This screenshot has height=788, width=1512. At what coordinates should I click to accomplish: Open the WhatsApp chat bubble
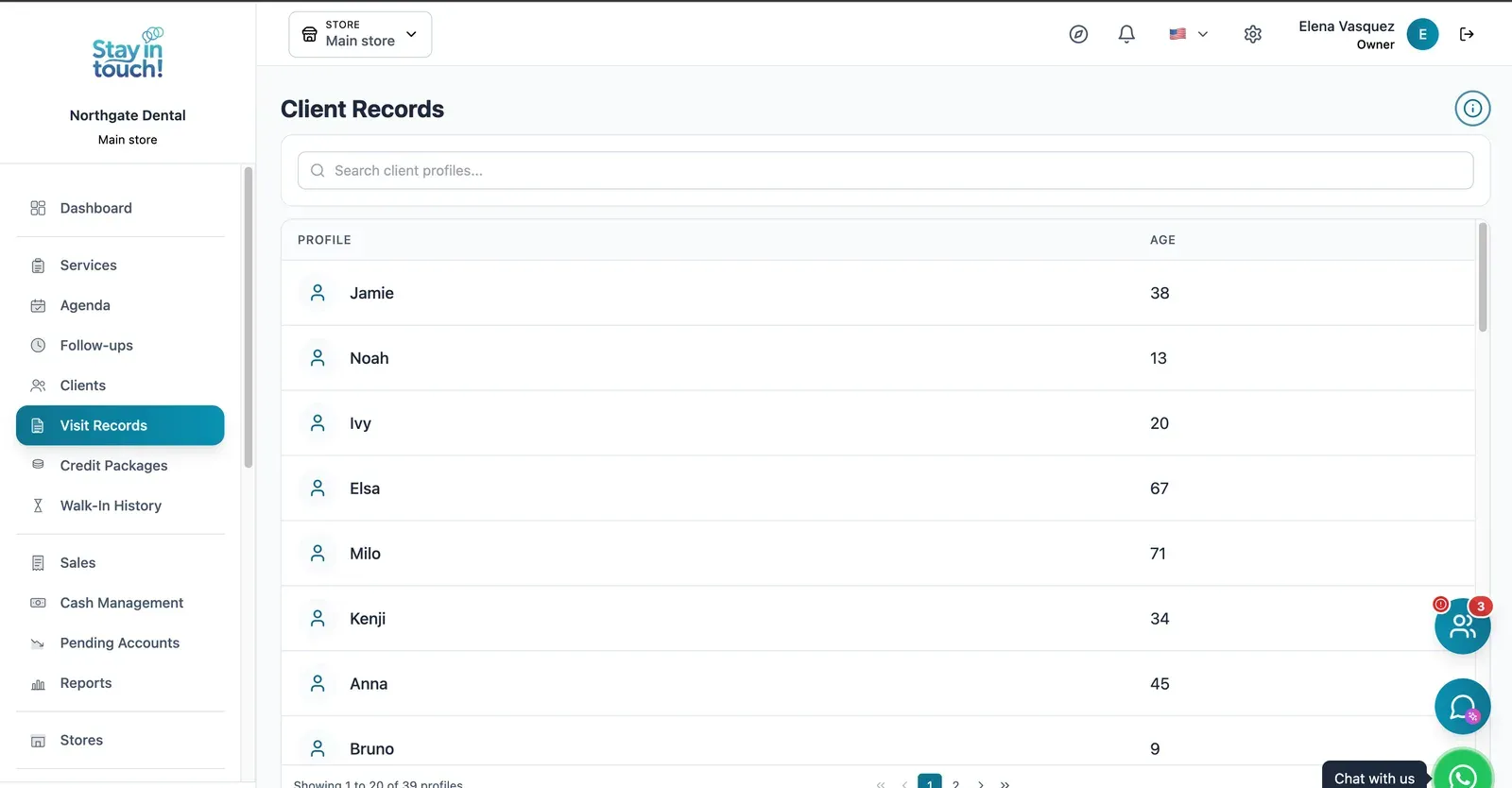point(1463,775)
